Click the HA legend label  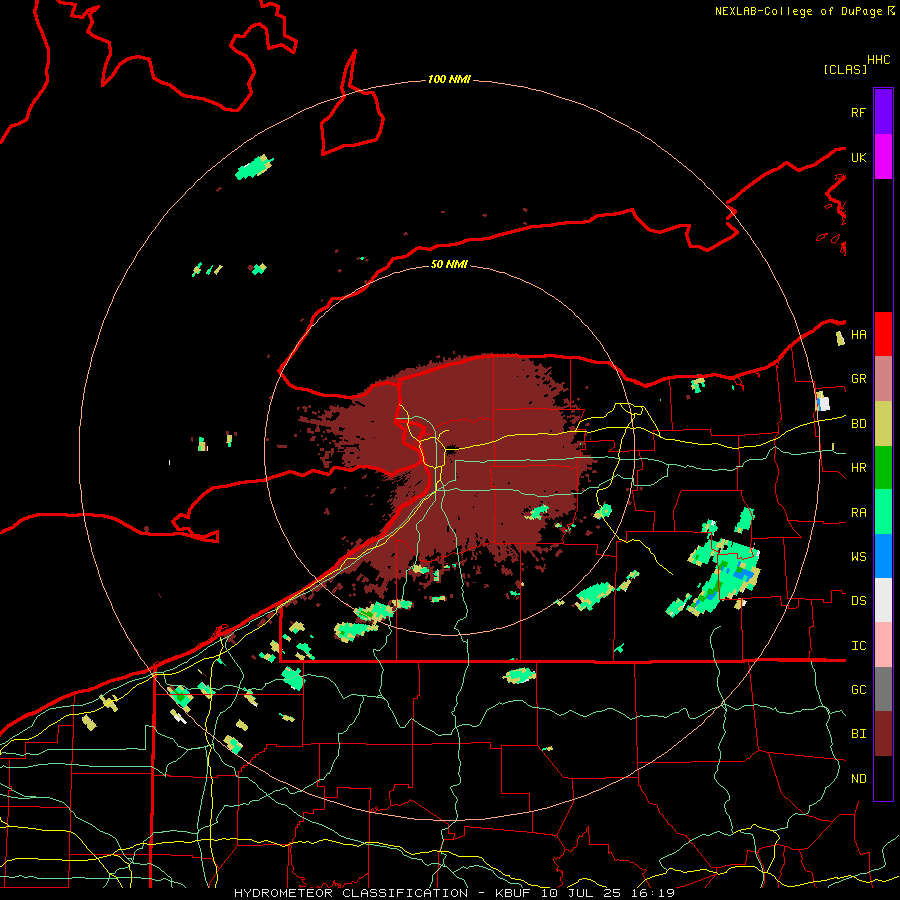(x=858, y=335)
